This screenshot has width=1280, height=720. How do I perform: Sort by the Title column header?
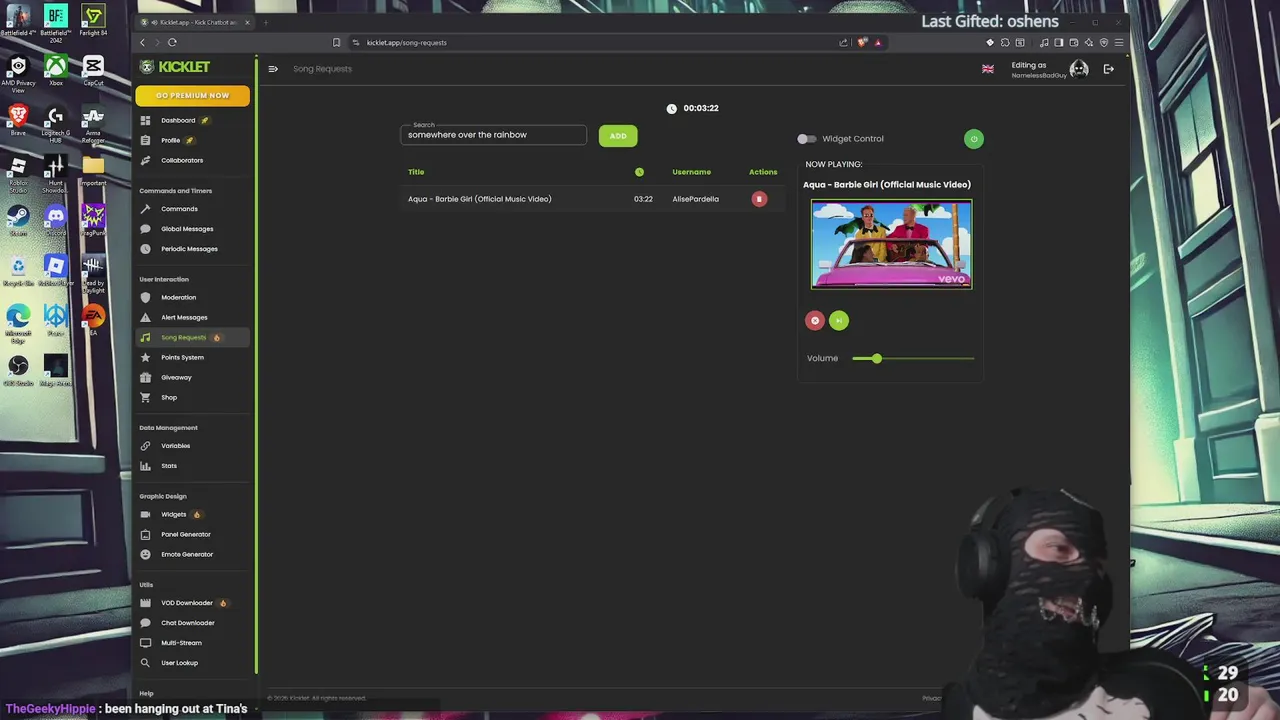[416, 172]
